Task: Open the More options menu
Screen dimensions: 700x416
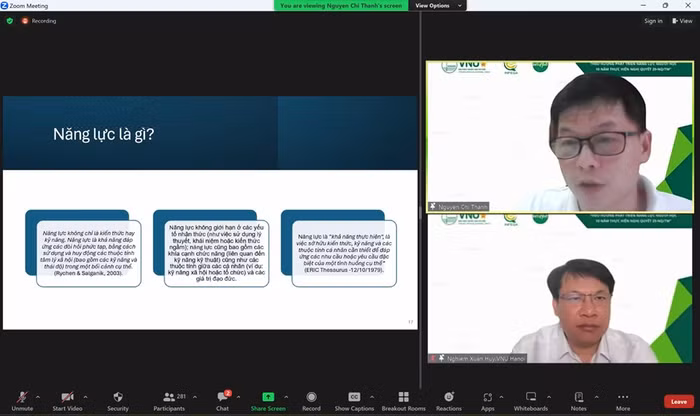Action: coord(623,399)
